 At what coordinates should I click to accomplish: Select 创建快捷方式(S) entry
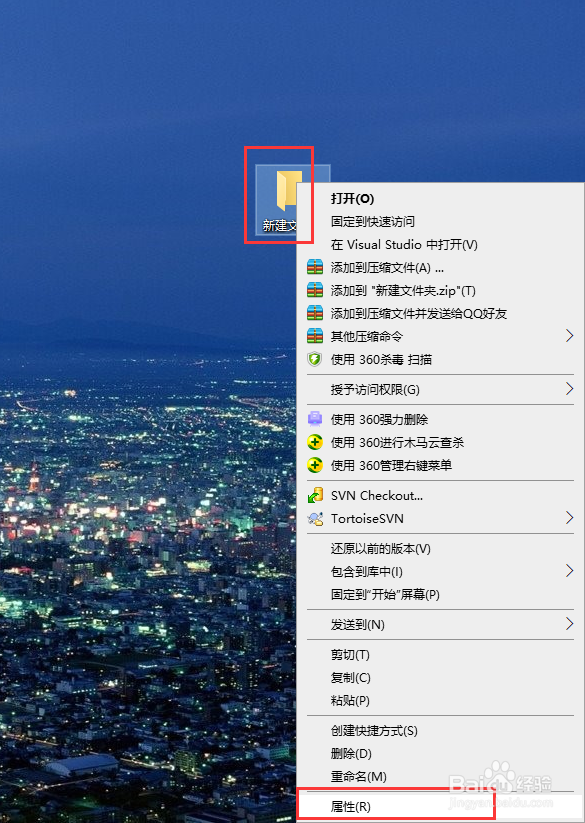[441, 731]
